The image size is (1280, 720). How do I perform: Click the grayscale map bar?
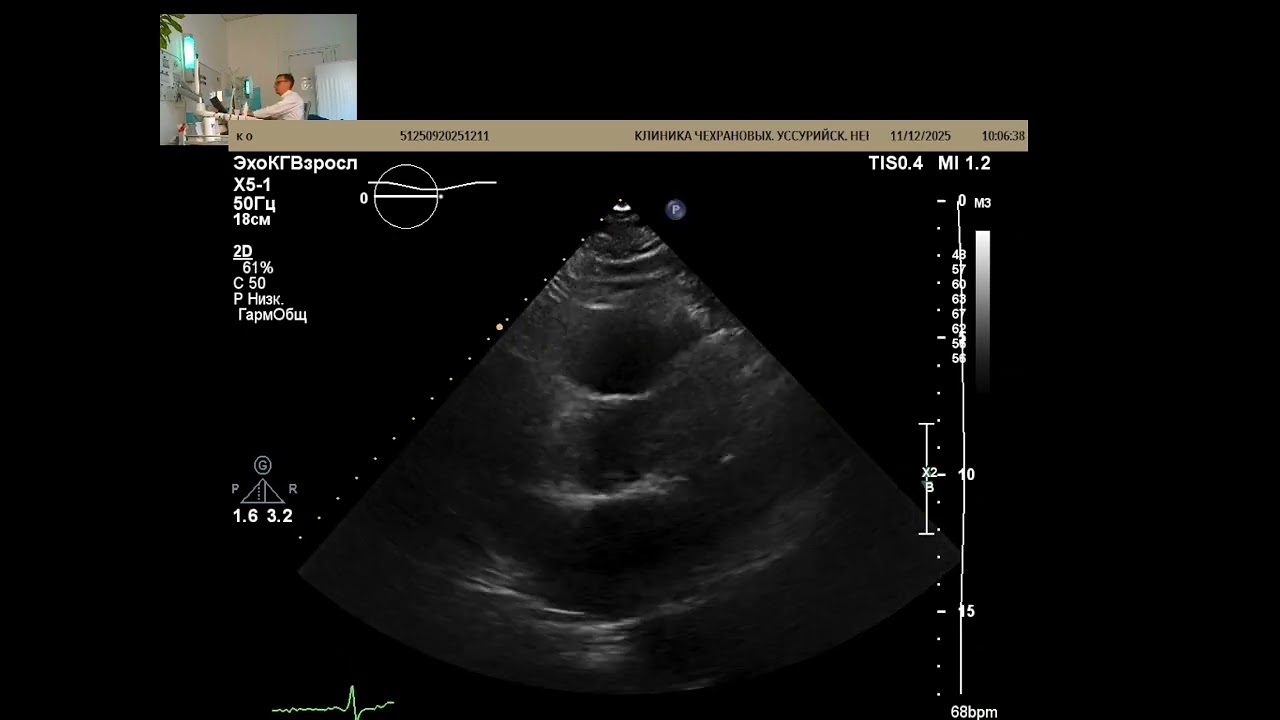coord(983,310)
